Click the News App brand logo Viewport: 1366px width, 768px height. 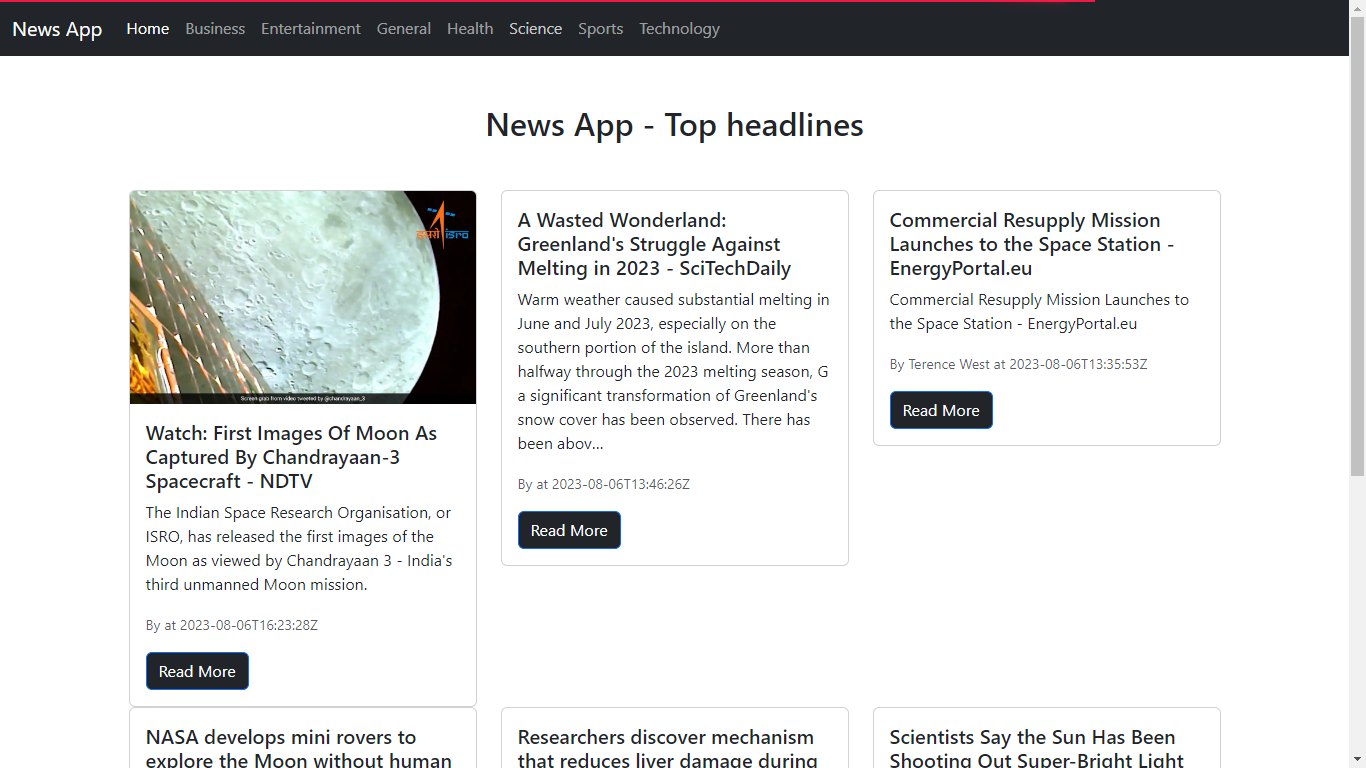click(57, 29)
